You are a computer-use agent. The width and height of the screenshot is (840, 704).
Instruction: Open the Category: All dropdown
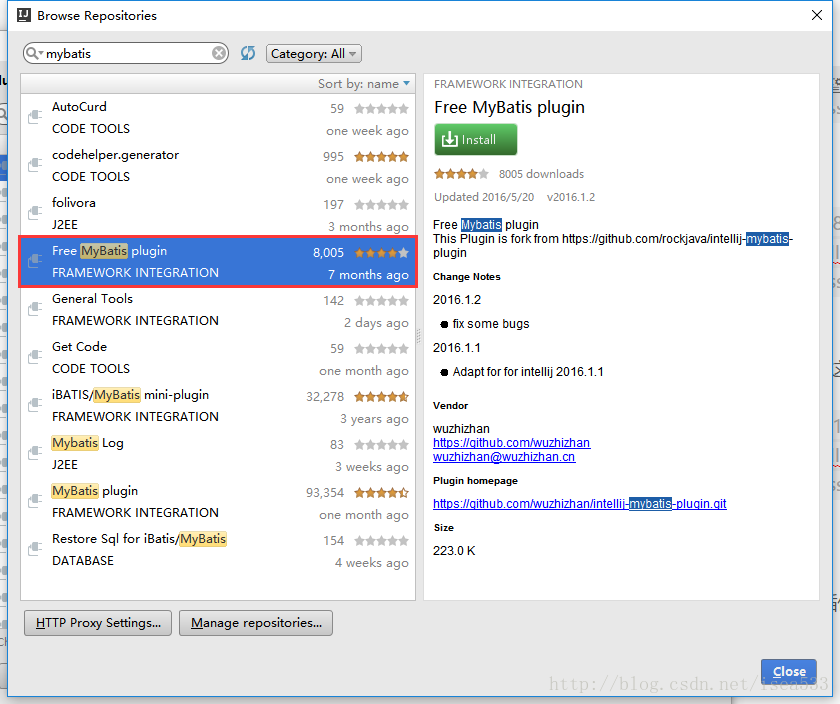(x=314, y=54)
